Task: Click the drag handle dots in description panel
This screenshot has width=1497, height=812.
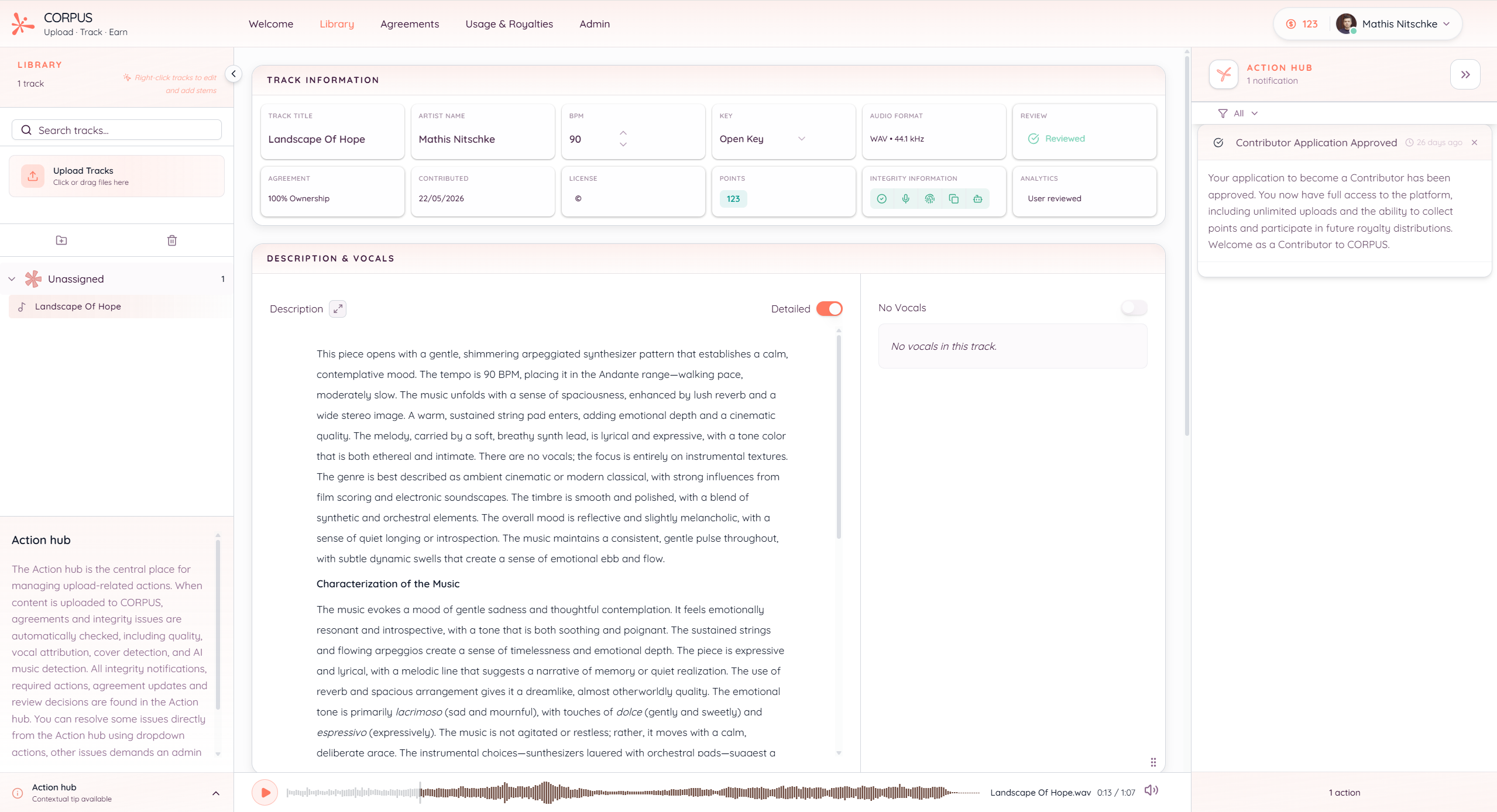Action: [x=1153, y=762]
